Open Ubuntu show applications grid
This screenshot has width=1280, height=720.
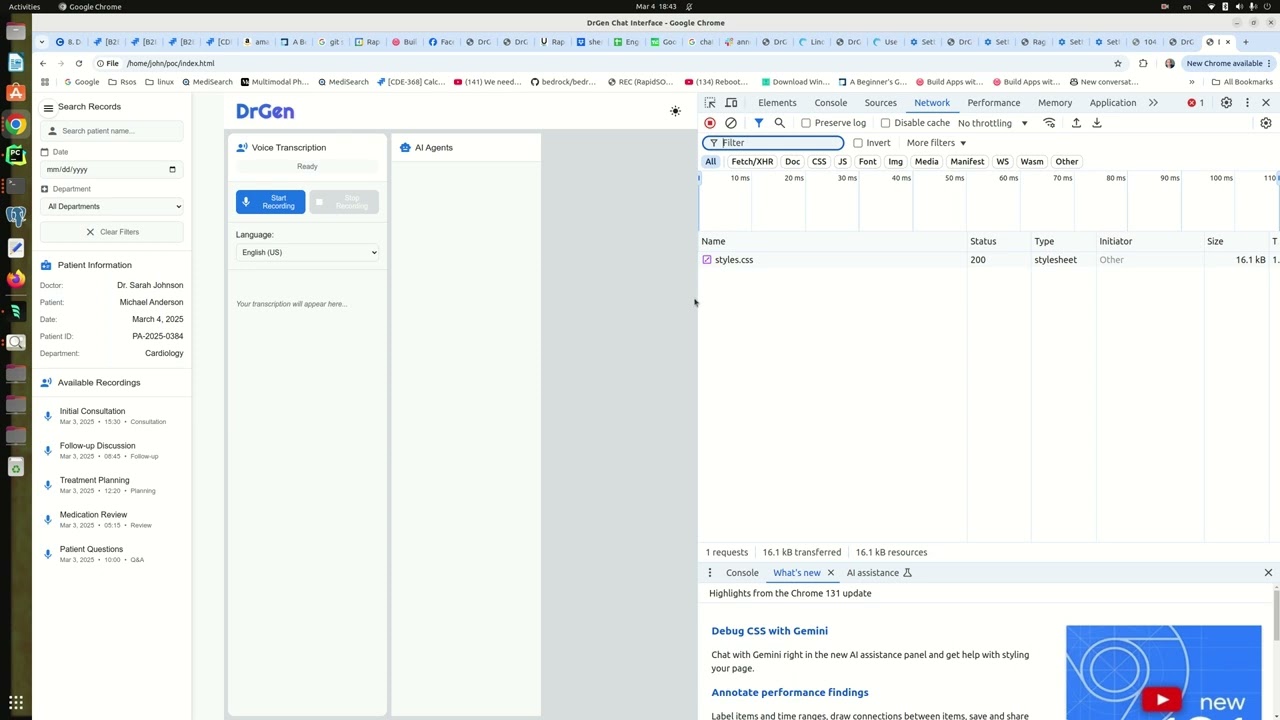click(16, 703)
